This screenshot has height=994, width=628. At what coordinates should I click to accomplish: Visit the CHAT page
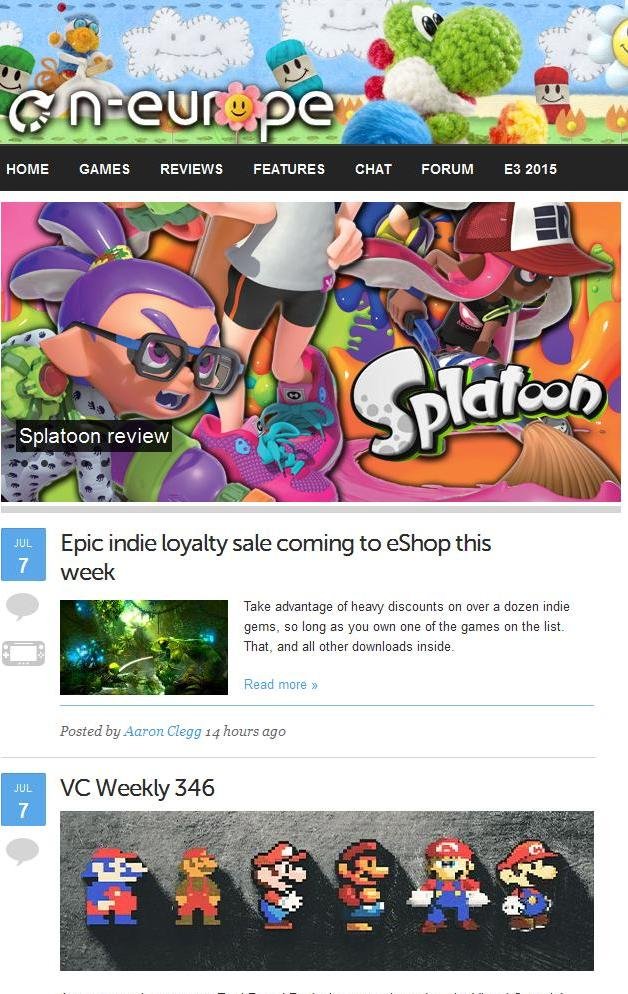373,169
